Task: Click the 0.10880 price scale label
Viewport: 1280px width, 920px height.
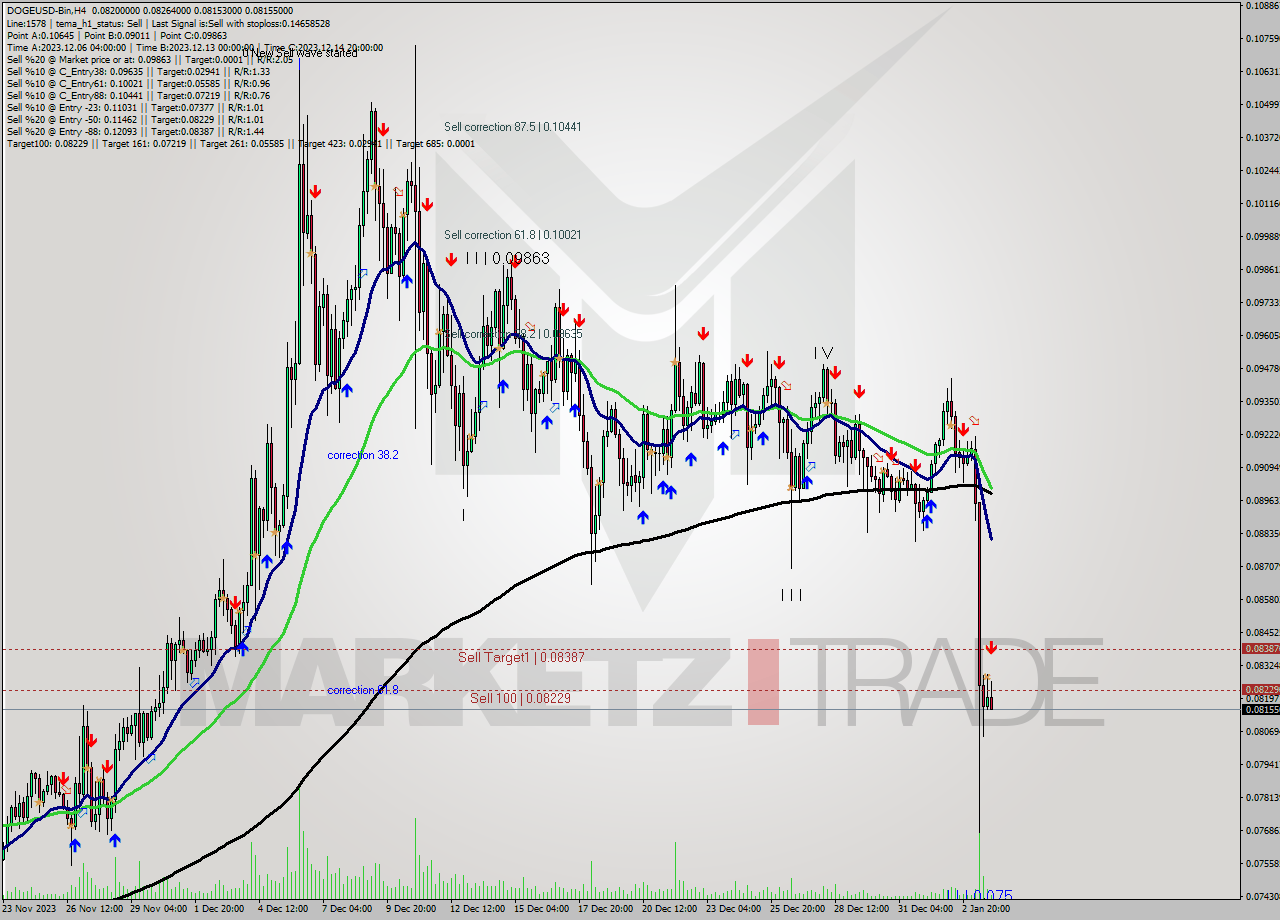Action: (x=1261, y=6)
